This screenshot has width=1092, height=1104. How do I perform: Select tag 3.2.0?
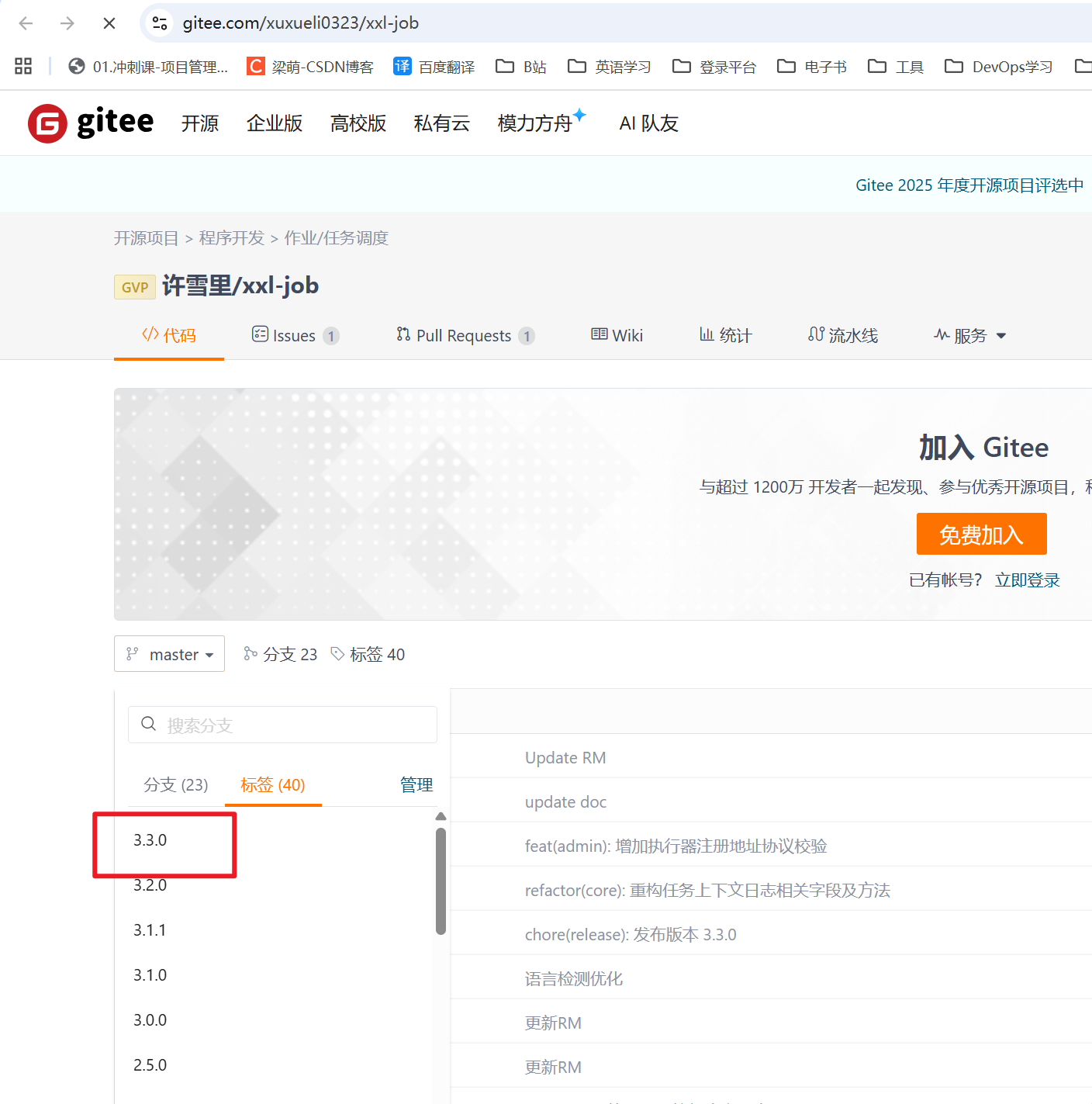point(150,885)
